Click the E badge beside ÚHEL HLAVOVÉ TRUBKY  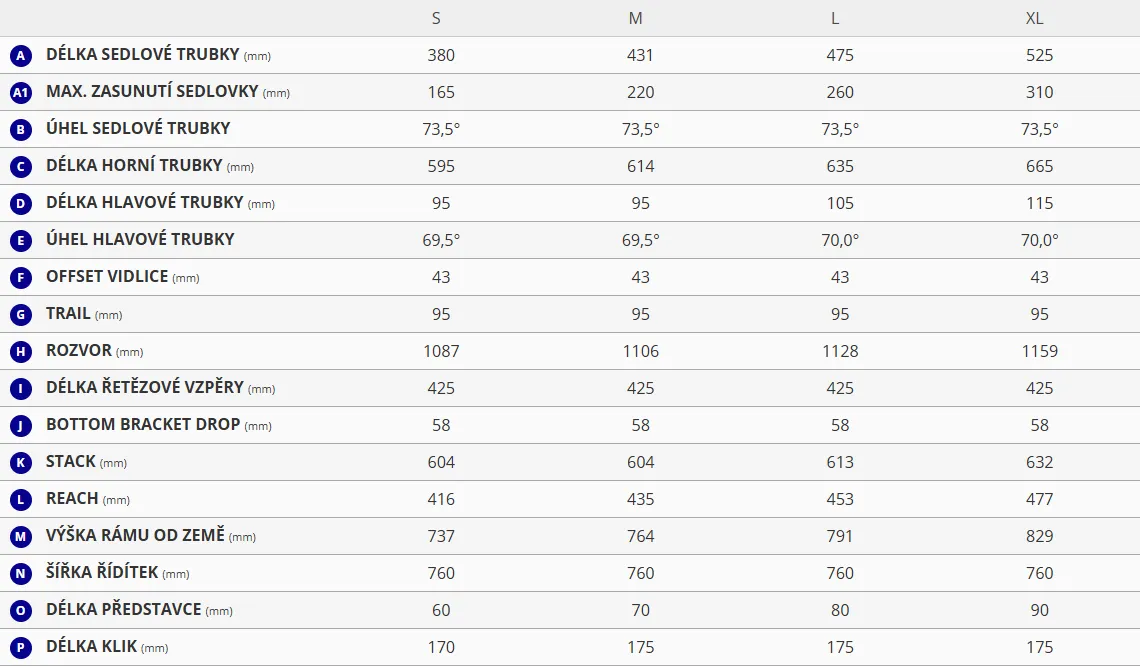point(21,240)
